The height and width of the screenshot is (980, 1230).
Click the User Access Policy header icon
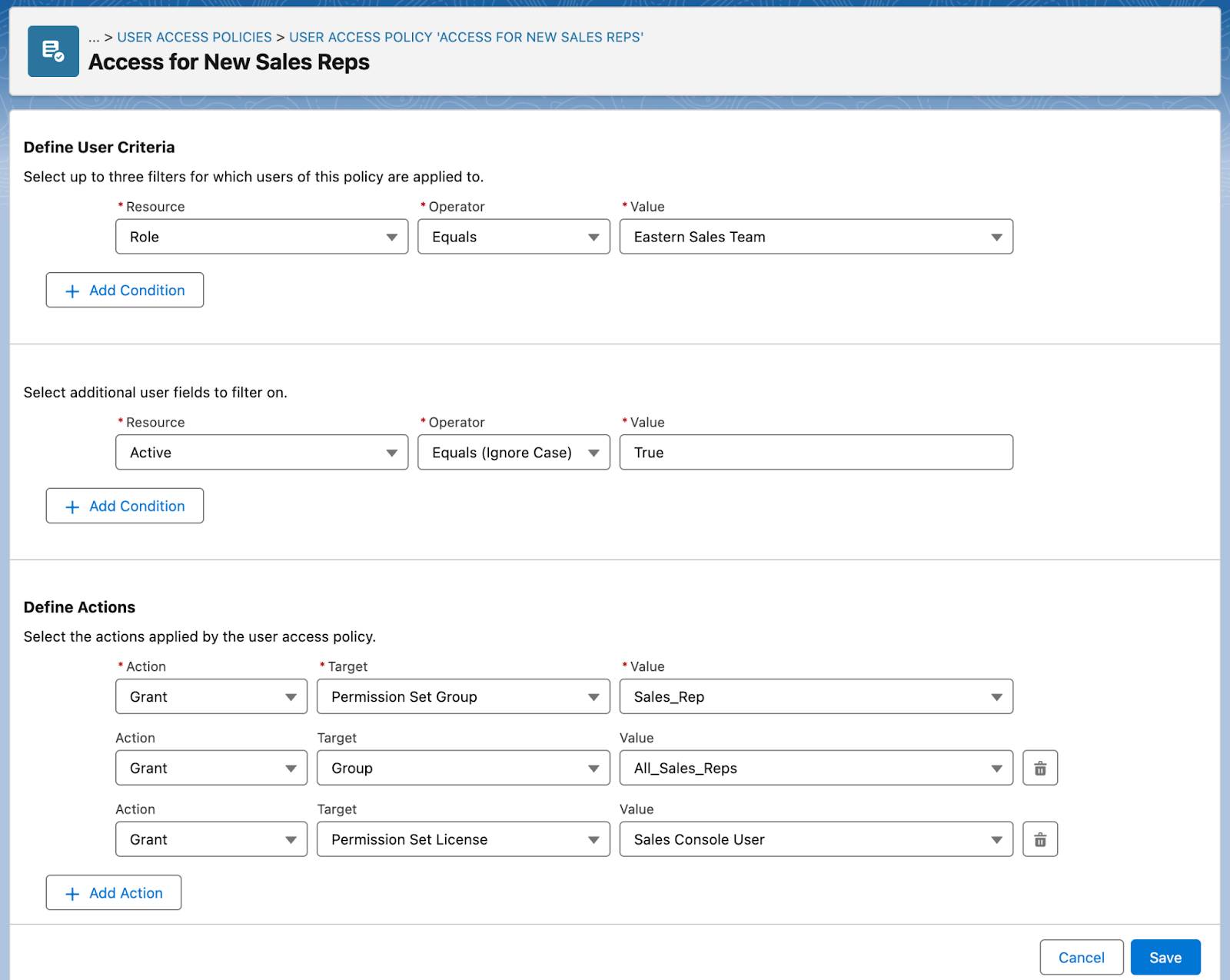pyautogui.click(x=53, y=51)
